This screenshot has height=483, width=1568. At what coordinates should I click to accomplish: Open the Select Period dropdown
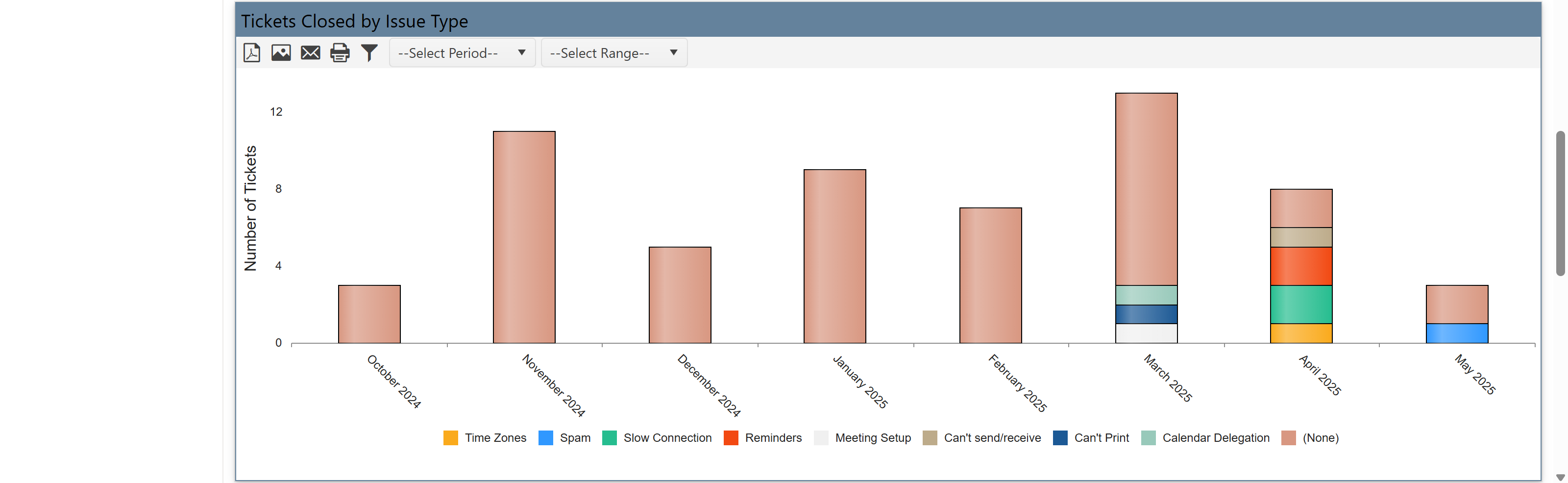[x=462, y=53]
